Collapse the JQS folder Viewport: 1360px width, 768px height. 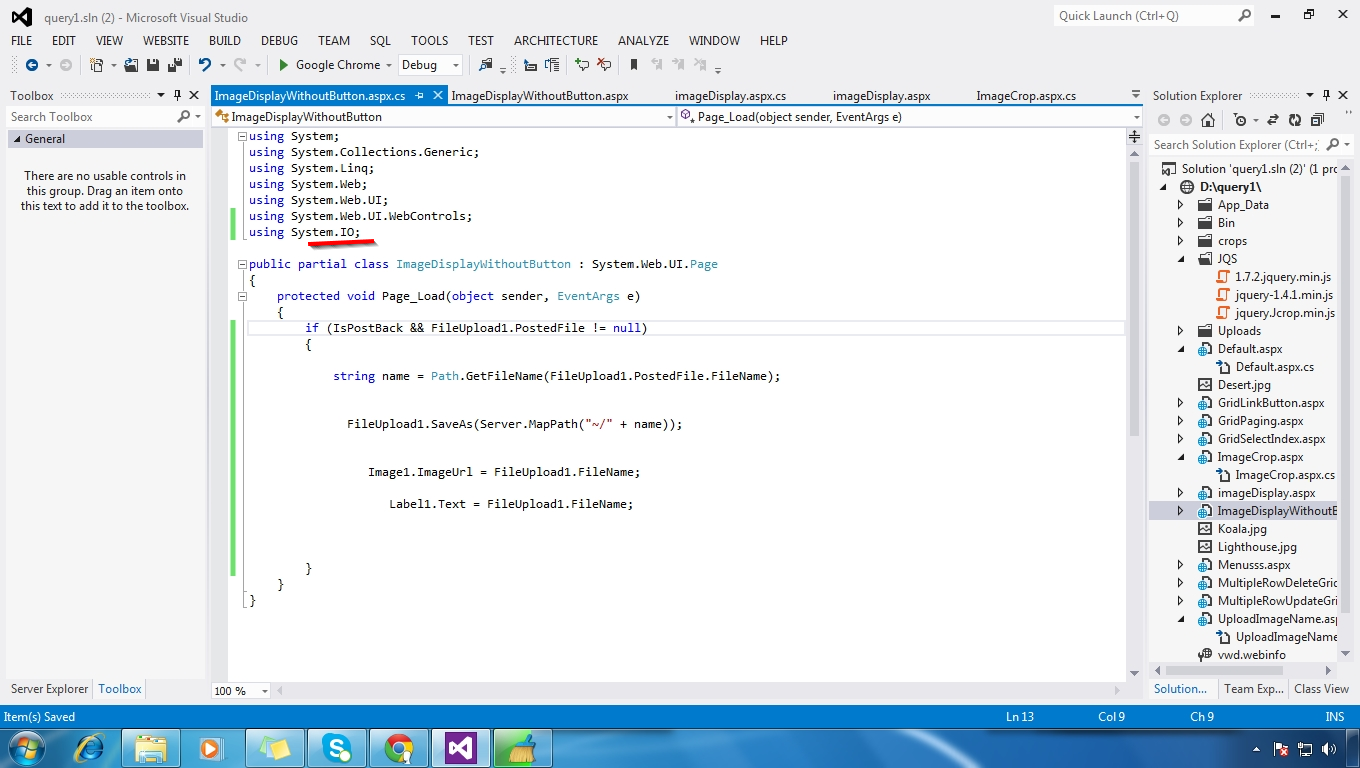point(1181,258)
